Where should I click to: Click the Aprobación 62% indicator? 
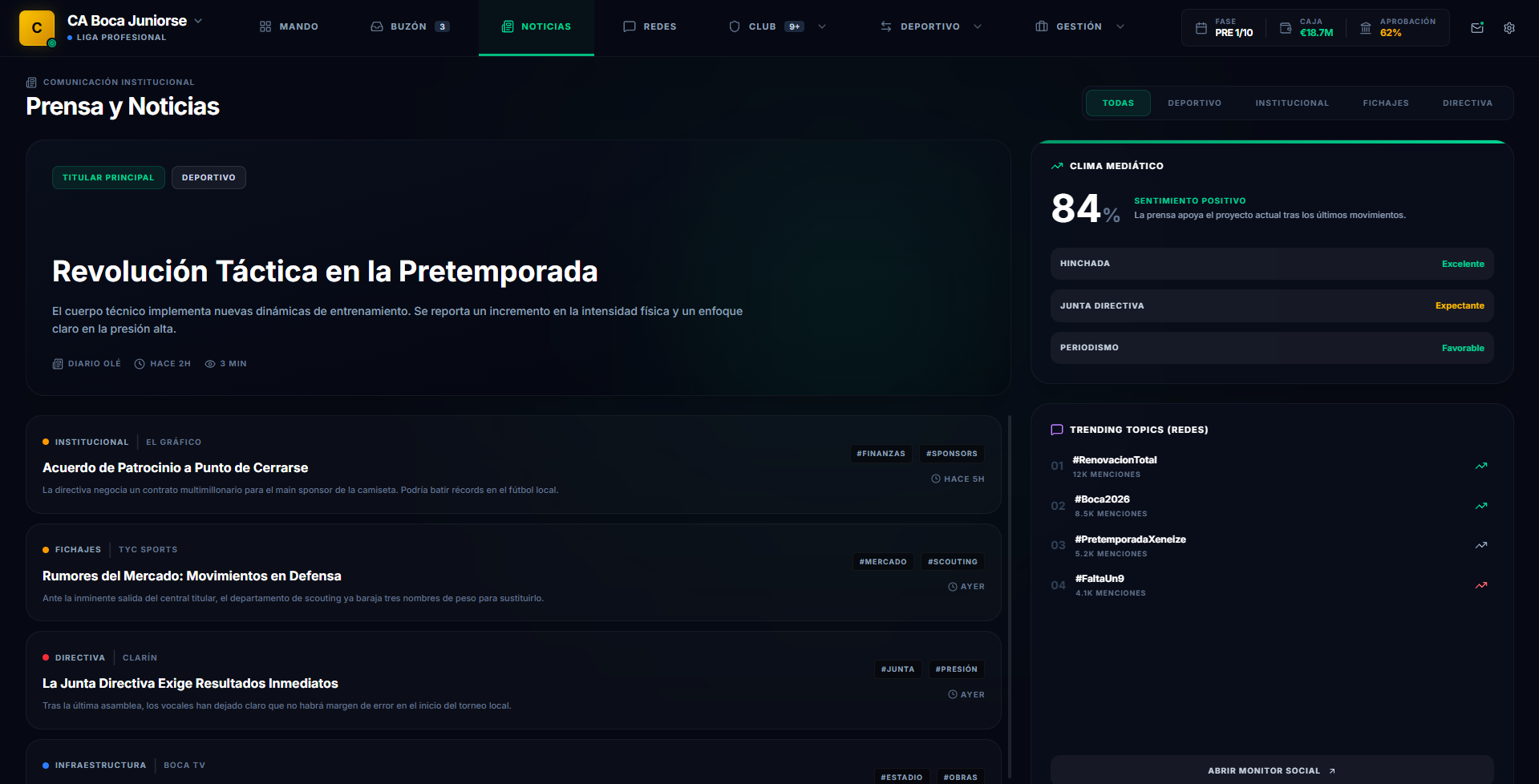pyautogui.click(x=1398, y=28)
